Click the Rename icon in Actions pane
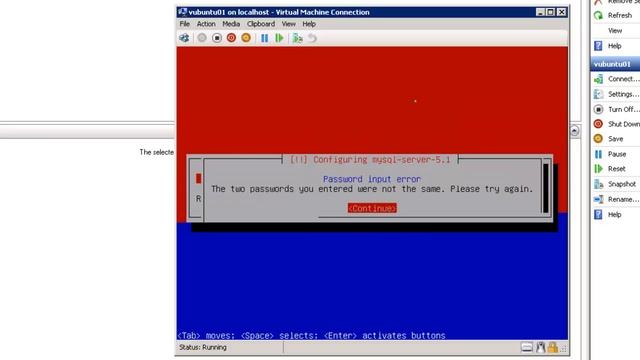Screen dimensions: 640x360 (598, 199)
